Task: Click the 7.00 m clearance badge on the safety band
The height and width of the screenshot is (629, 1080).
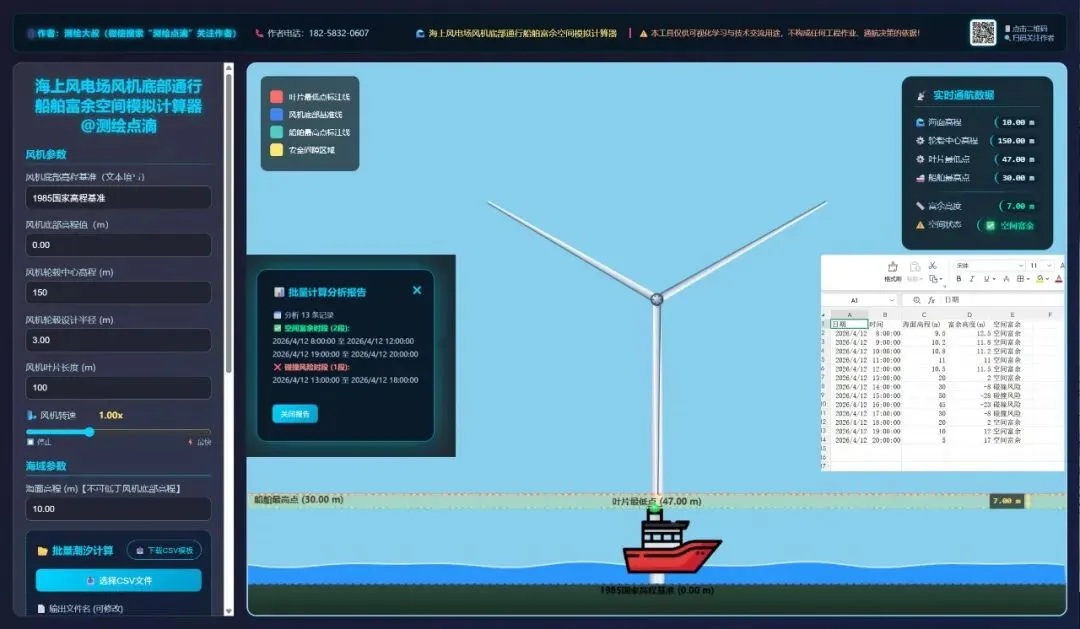Action: pyautogui.click(x=1006, y=501)
